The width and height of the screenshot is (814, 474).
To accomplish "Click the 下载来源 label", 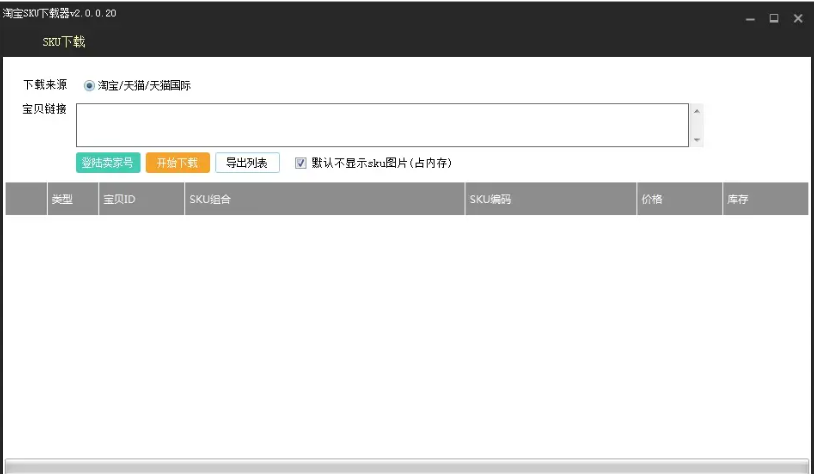I will [45, 85].
